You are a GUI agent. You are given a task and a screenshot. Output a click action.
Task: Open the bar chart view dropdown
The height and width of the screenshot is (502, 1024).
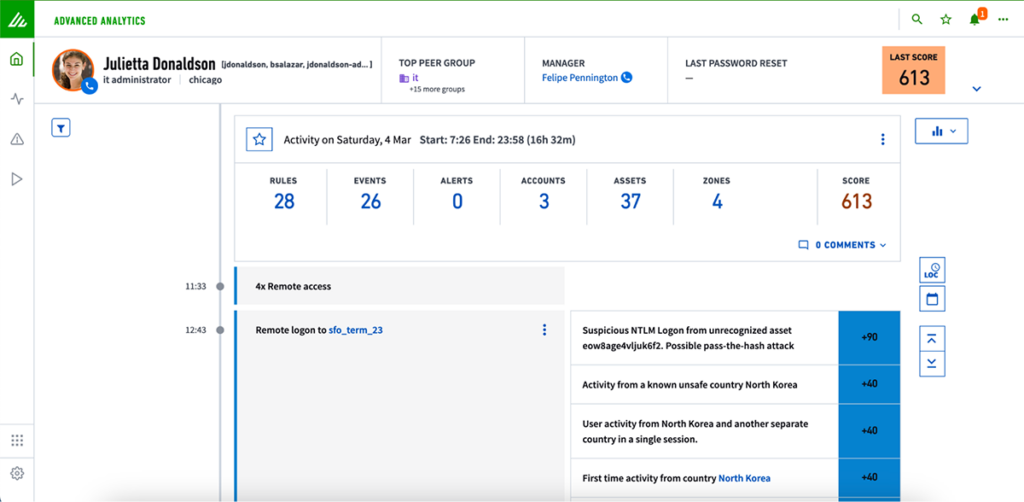941,131
